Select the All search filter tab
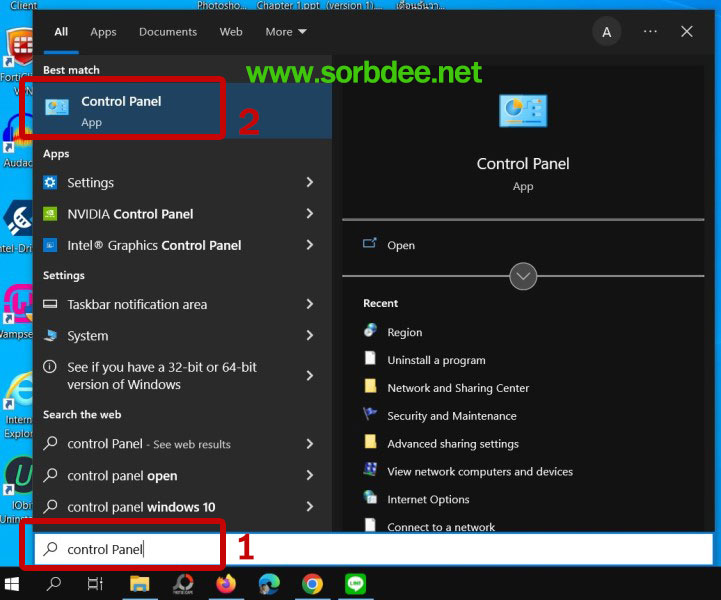 pos(61,32)
